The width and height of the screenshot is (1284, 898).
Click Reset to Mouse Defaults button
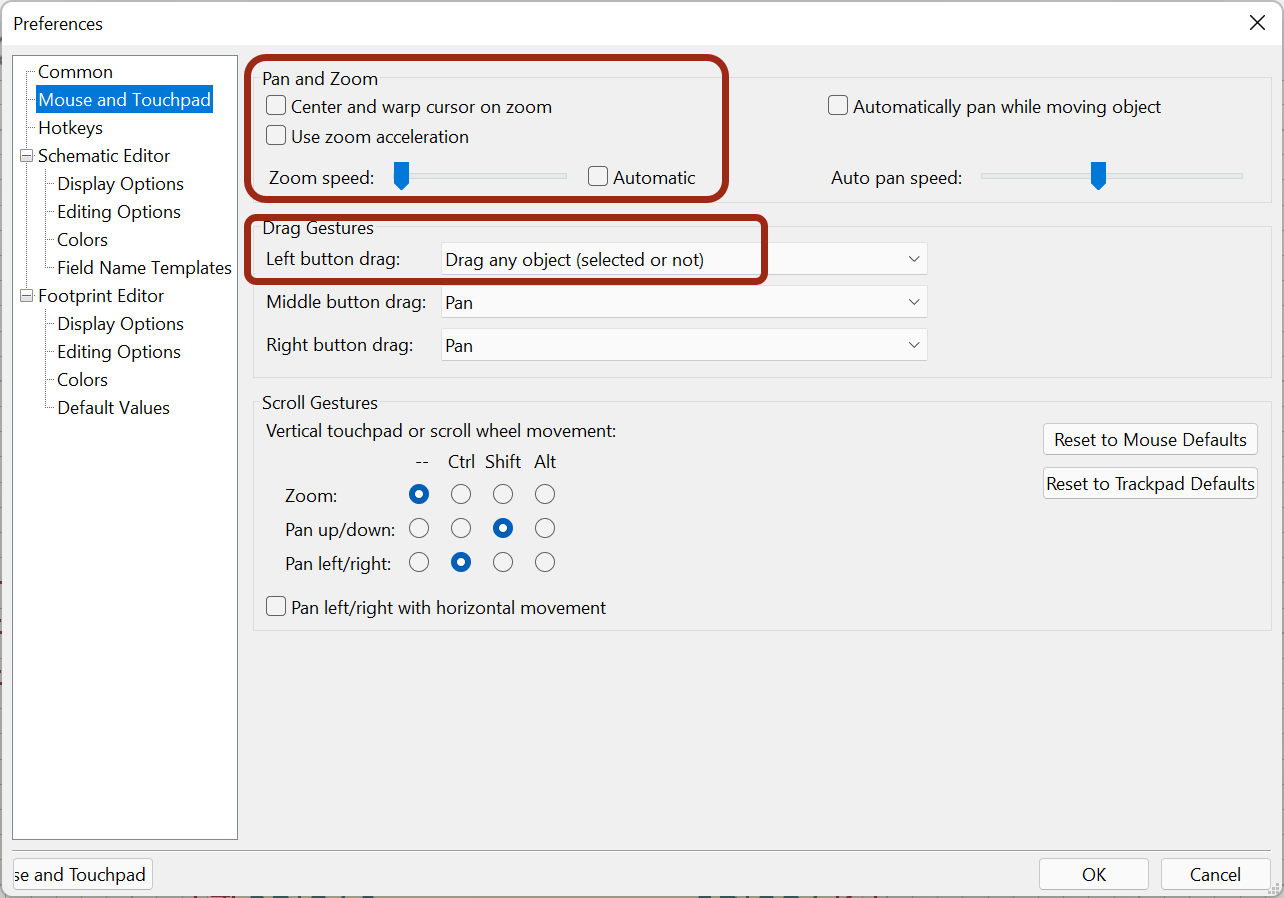[x=1150, y=440]
